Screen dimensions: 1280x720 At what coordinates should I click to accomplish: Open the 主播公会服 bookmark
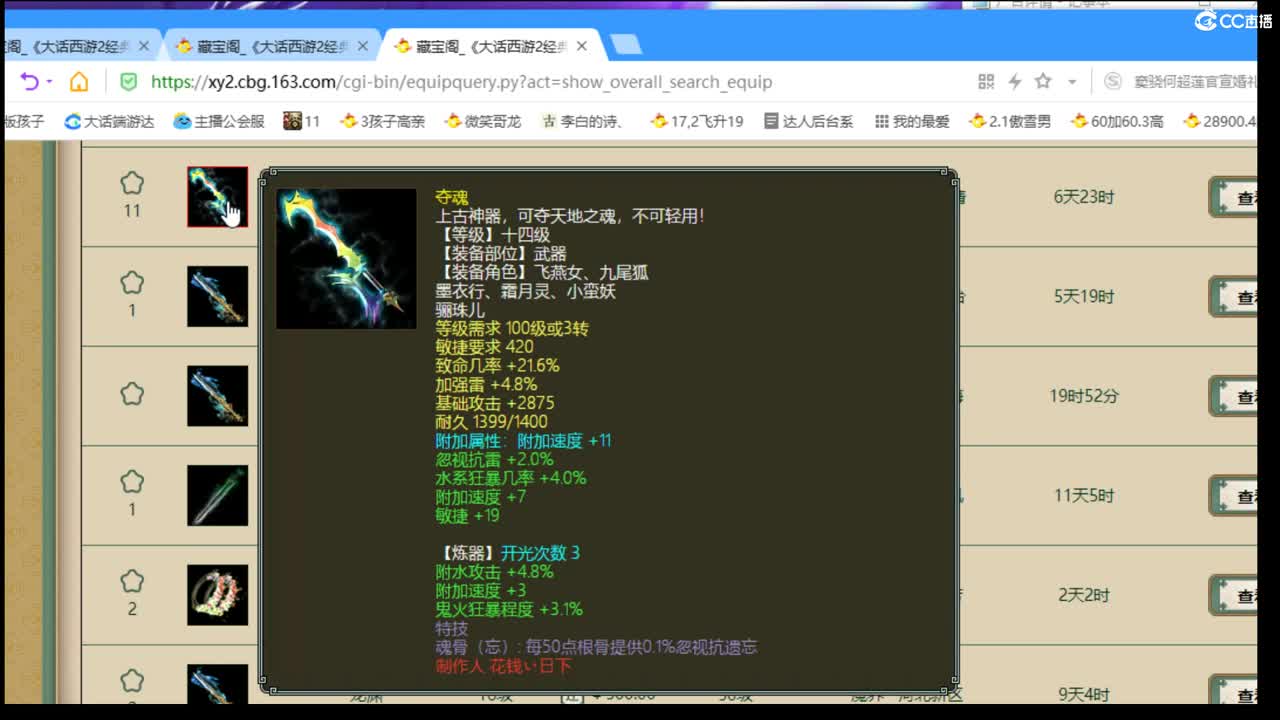pos(219,121)
